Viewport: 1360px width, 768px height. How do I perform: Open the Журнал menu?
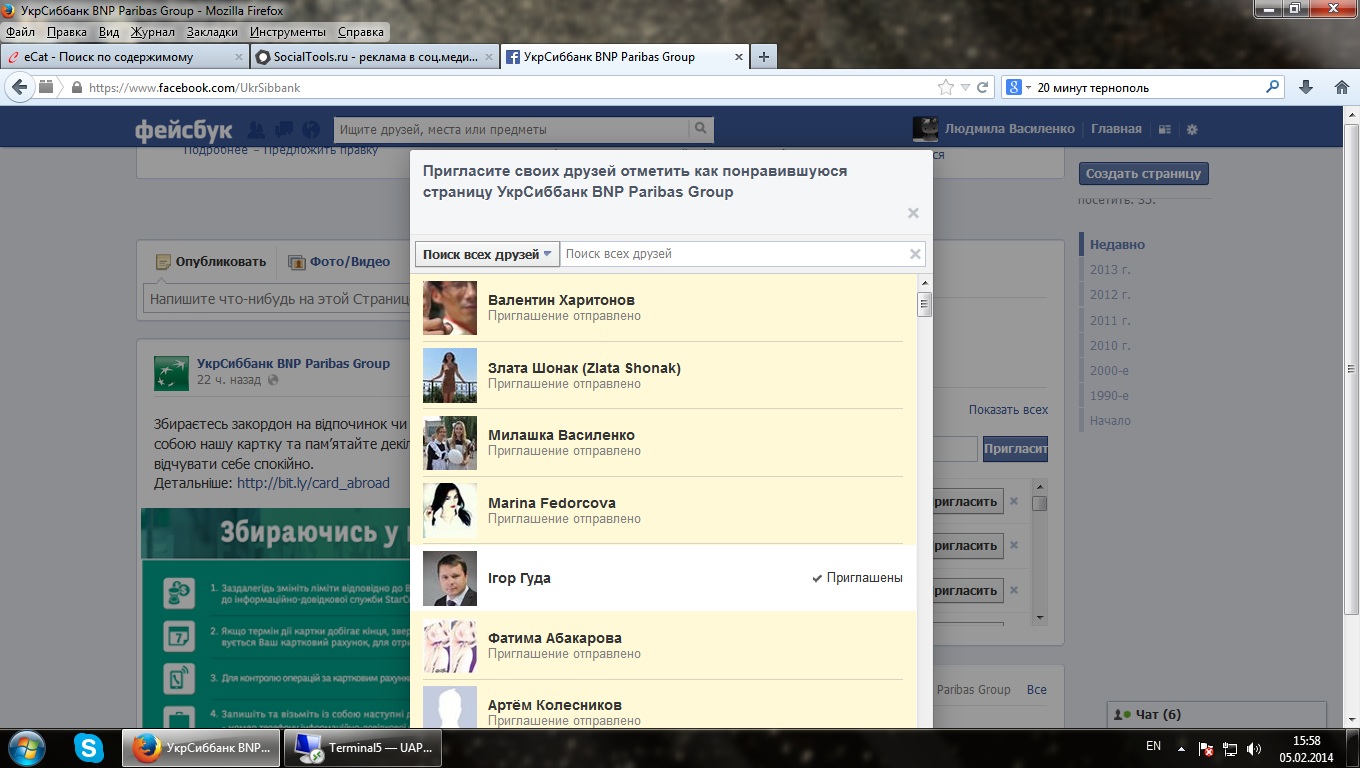click(x=153, y=32)
